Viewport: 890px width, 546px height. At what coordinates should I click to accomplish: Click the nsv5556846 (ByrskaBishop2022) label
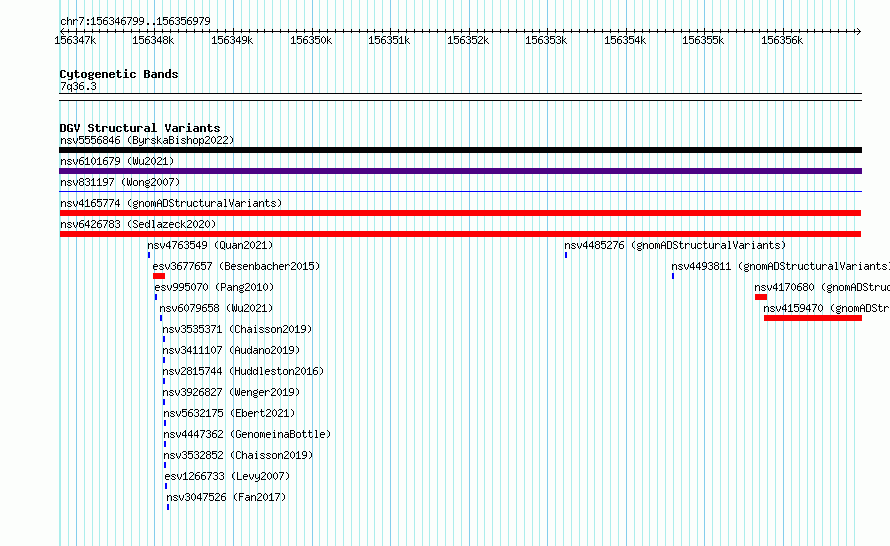(147, 140)
